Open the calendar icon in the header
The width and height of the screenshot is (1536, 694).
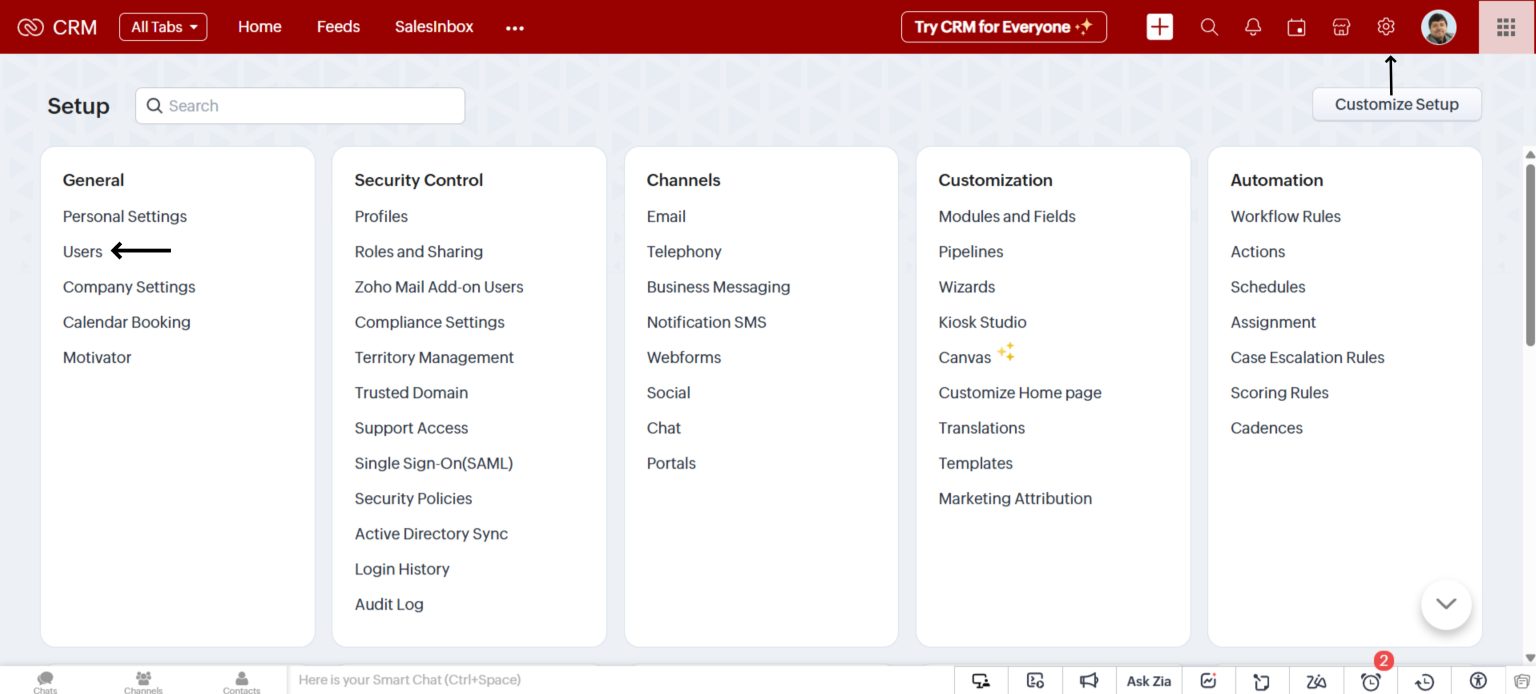1296,27
